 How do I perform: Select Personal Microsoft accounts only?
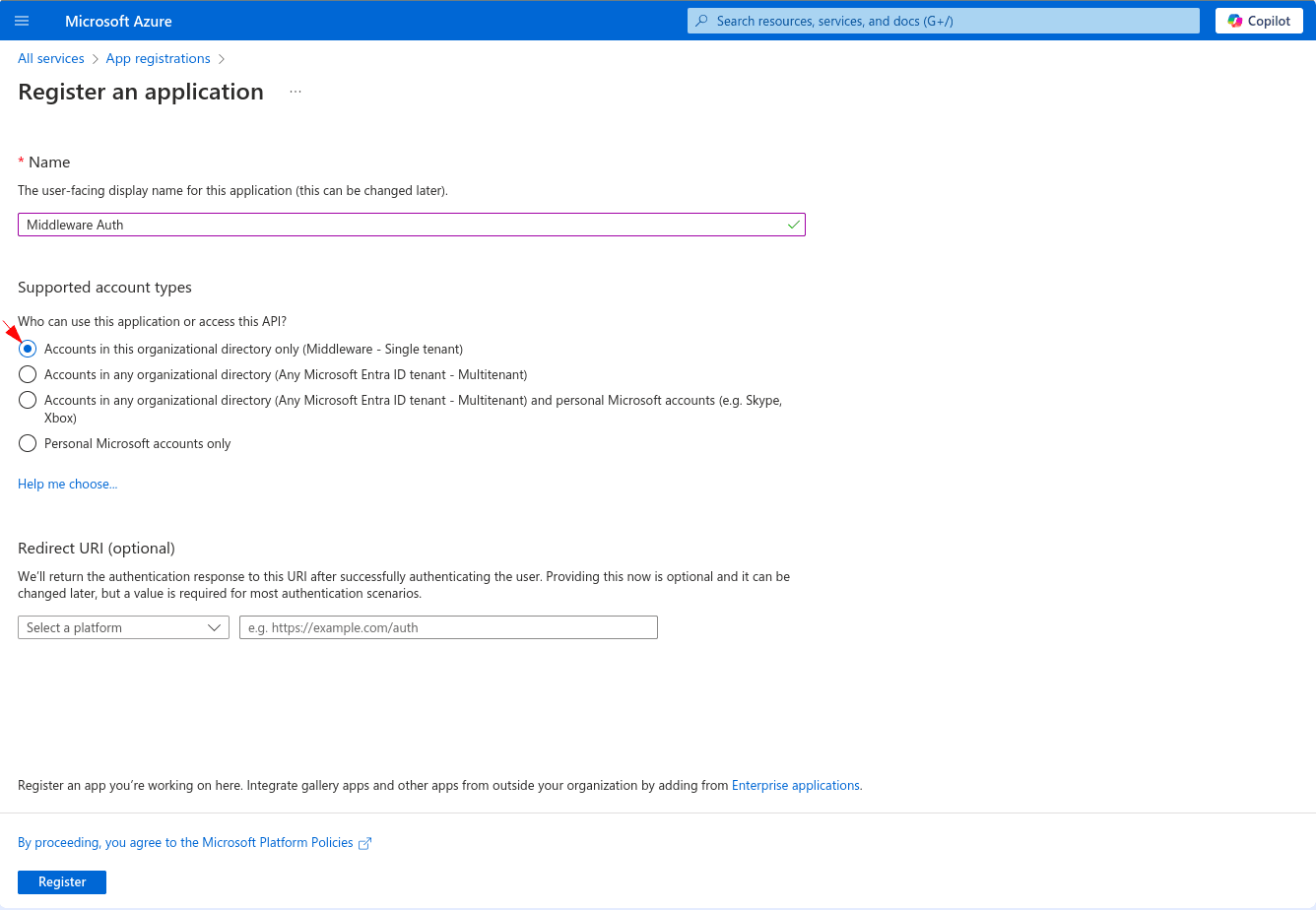click(28, 443)
